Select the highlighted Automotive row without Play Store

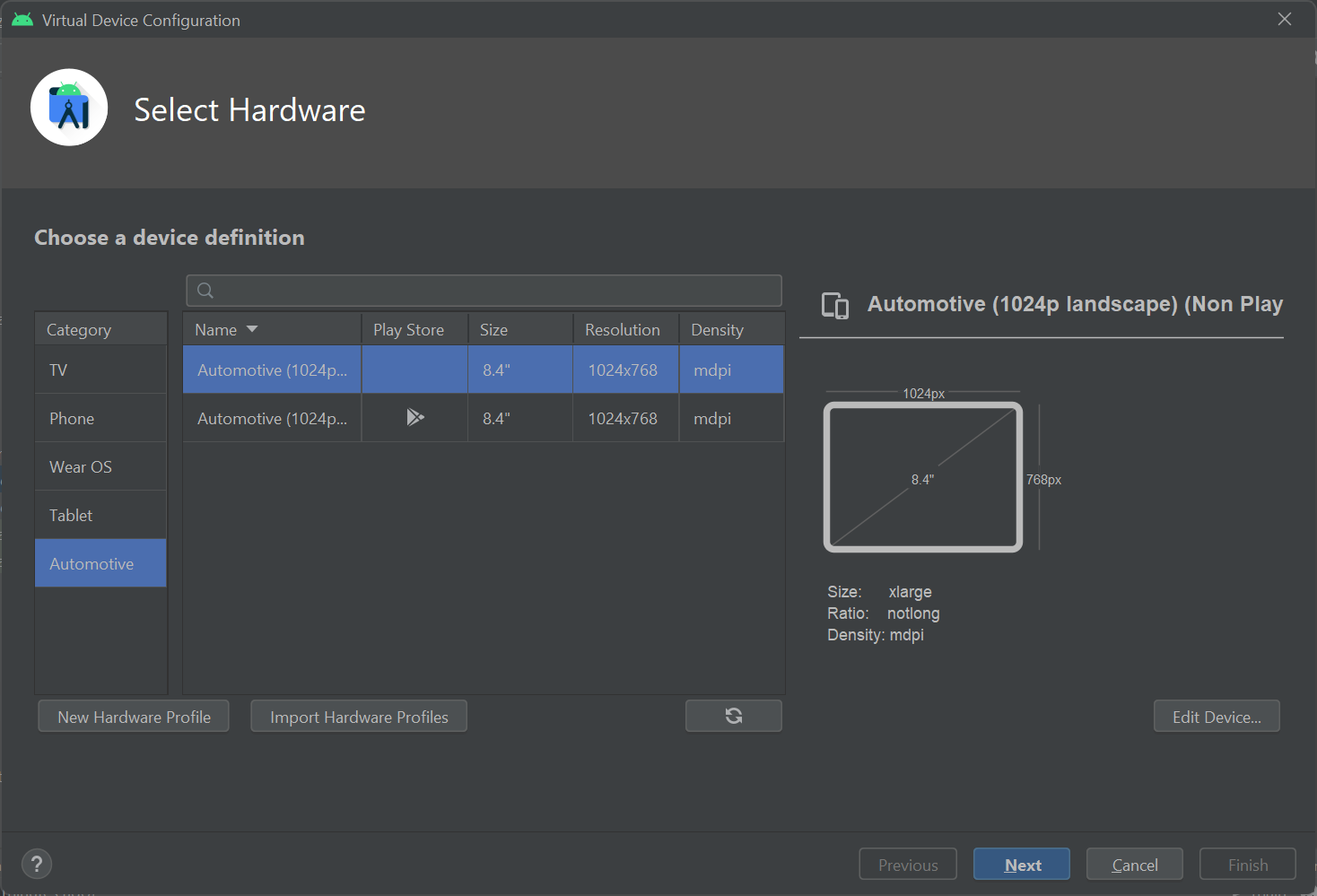484,370
